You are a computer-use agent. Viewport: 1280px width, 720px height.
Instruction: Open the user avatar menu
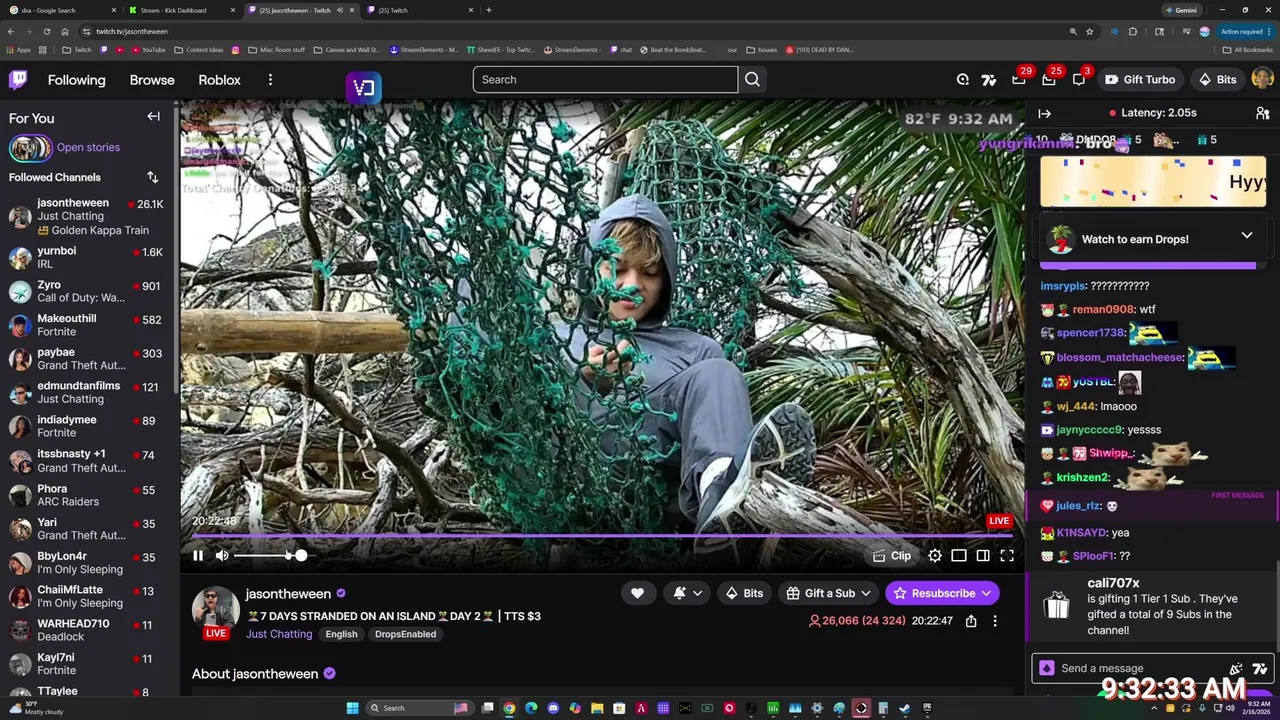click(x=1262, y=79)
